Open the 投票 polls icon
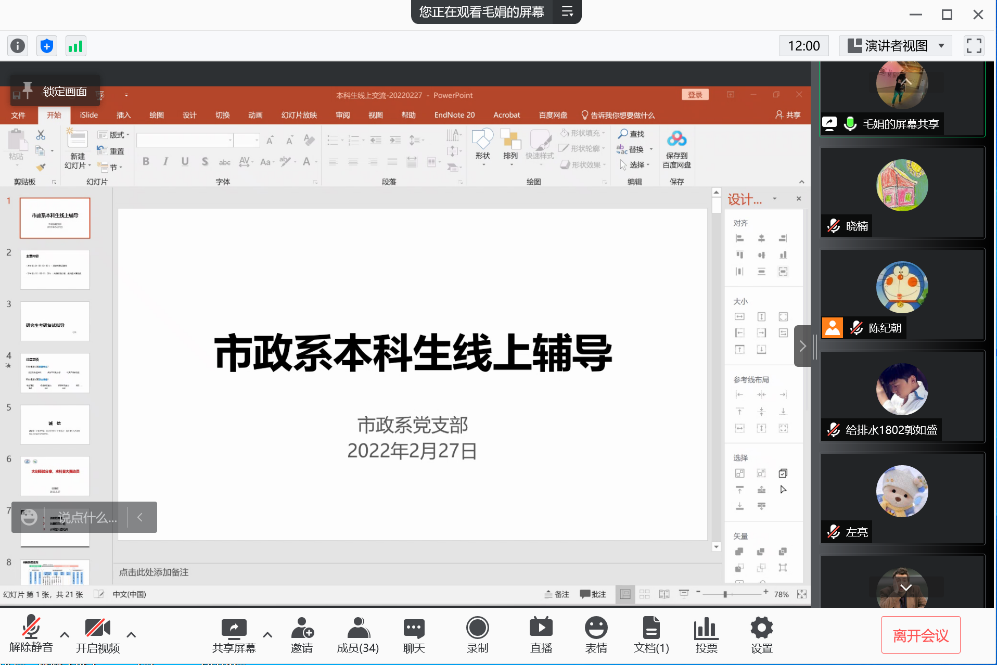 [706, 635]
